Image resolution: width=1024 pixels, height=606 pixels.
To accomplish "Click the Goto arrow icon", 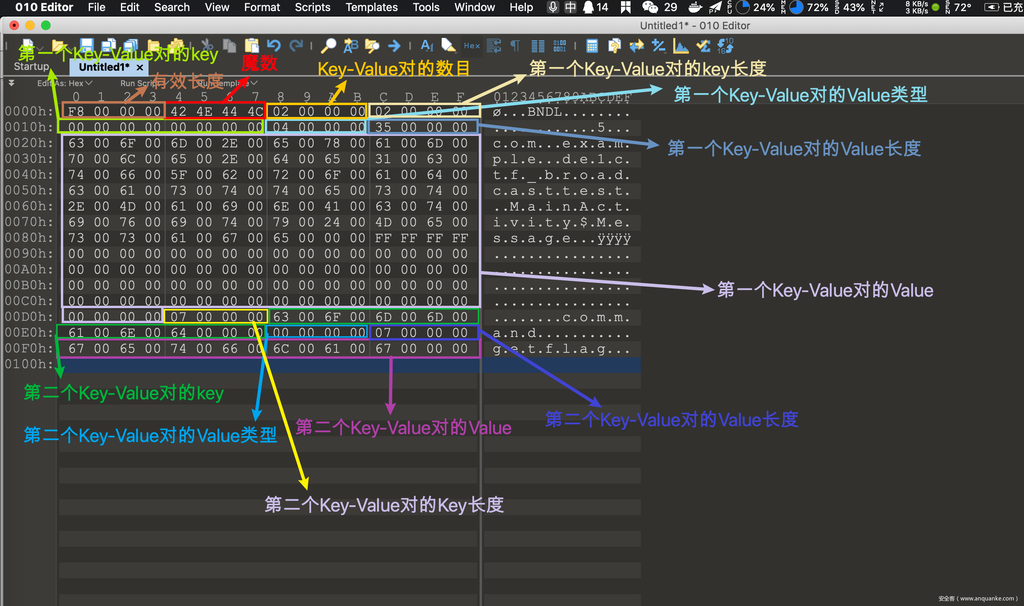I will [x=394, y=46].
